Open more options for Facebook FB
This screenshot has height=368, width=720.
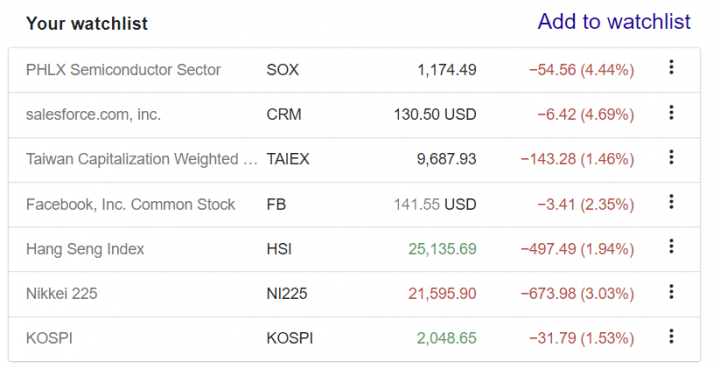[671, 202]
